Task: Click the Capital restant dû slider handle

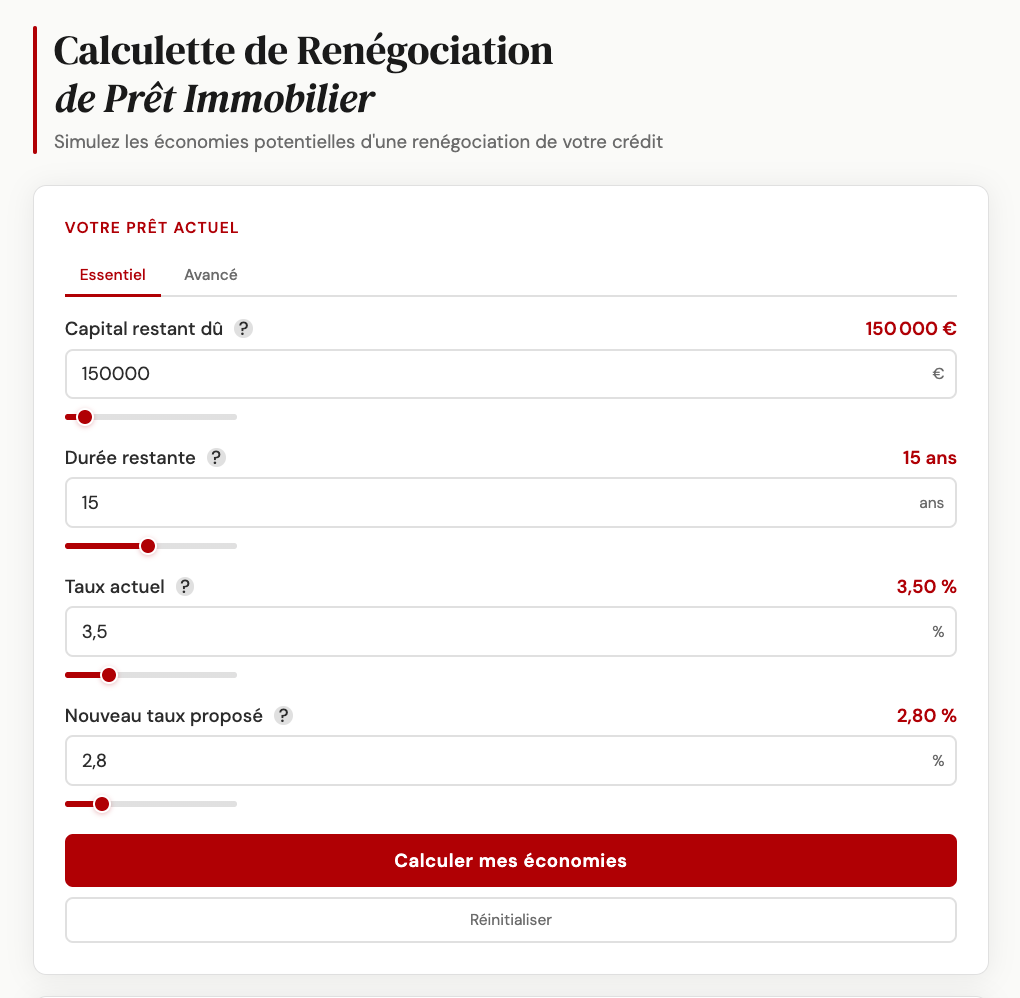Action: click(x=84, y=417)
